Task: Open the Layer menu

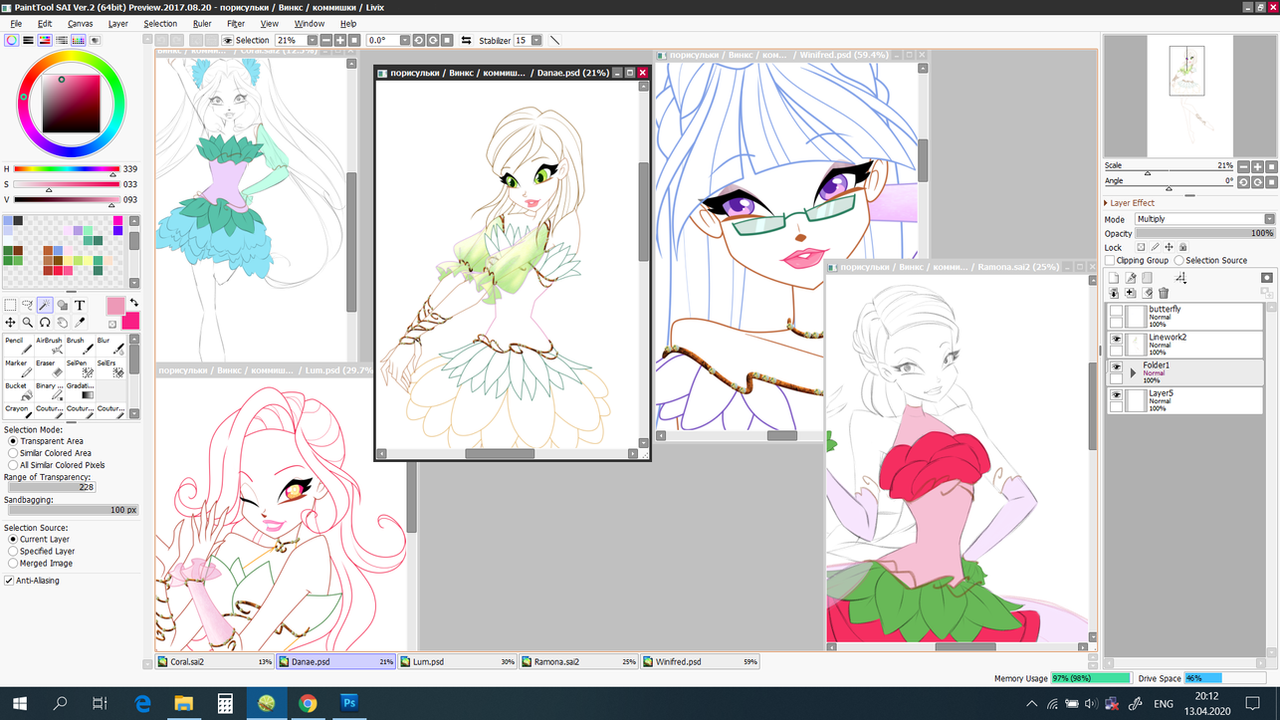Action: [x=118, y=23]
